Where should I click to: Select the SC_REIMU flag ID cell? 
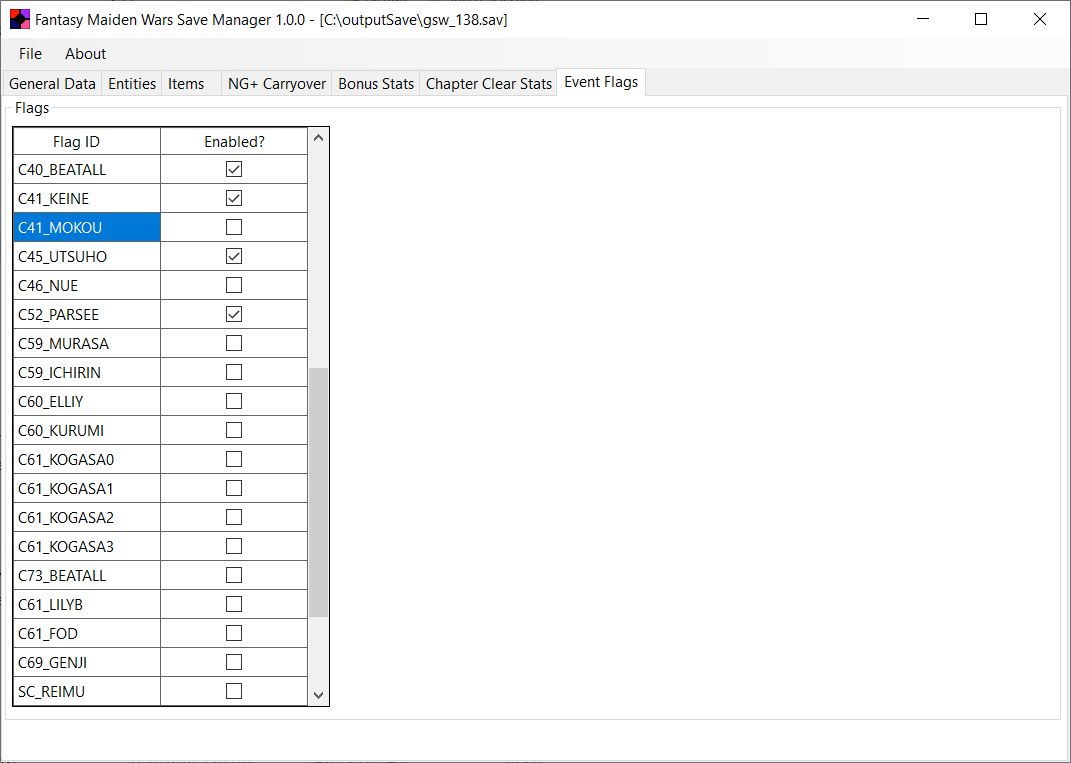tap(87, 691)
